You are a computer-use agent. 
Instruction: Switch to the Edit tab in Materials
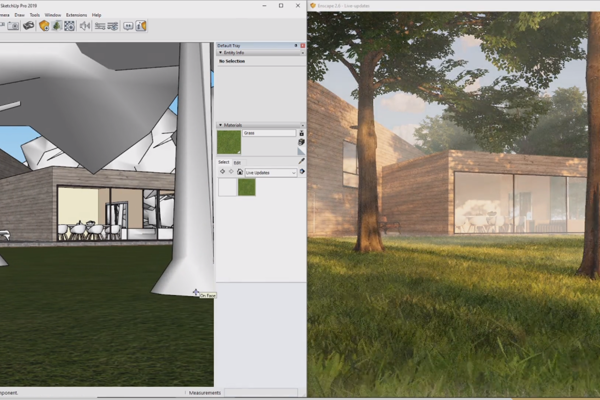tap(238, 161)
